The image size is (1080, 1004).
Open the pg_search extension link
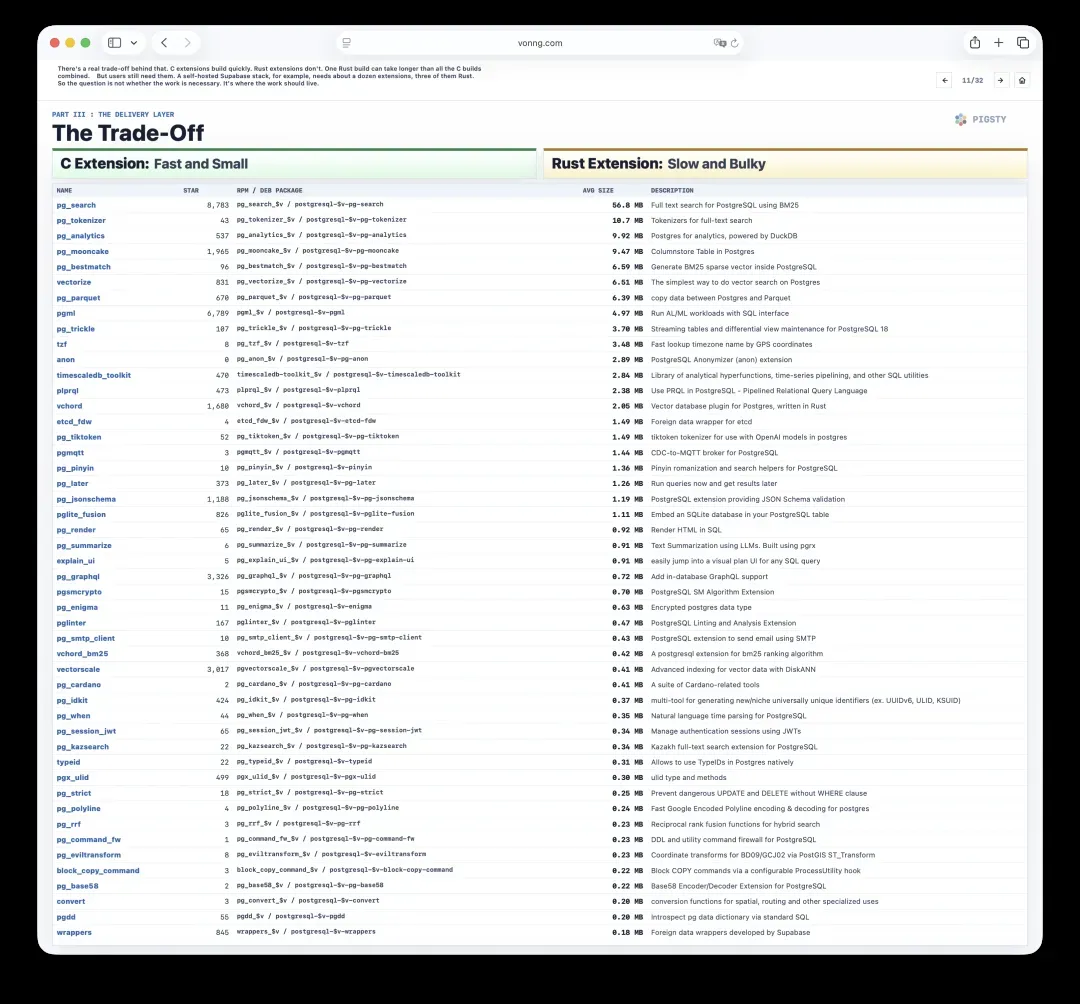click(76, 205)
